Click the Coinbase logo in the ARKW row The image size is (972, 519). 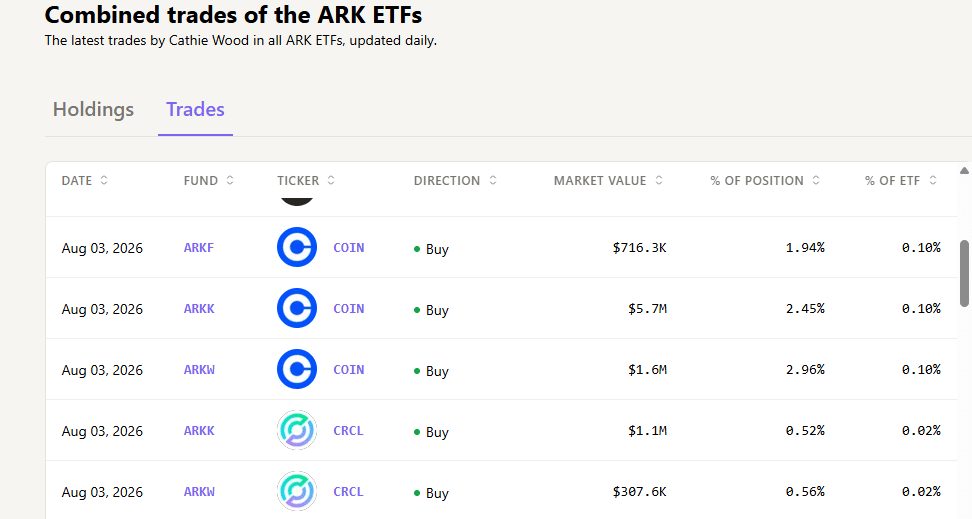tap(297, 370)
